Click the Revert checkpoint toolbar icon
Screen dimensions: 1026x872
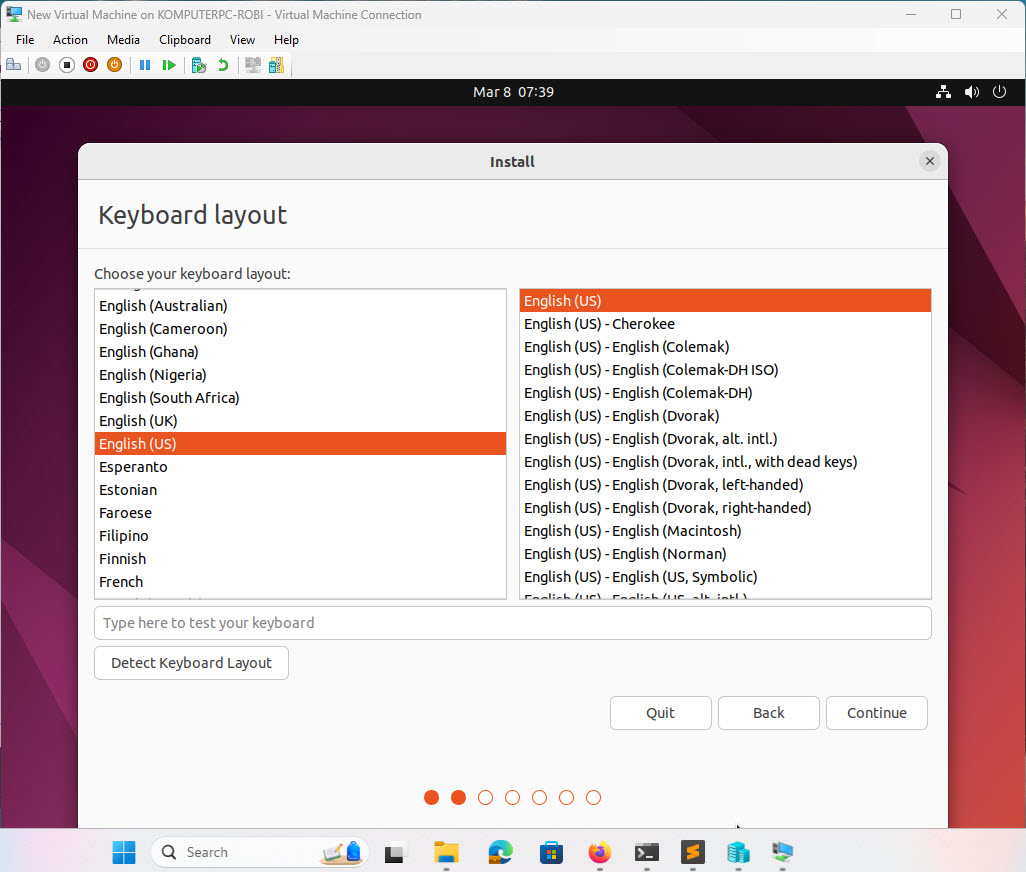(x=222, y=64)
